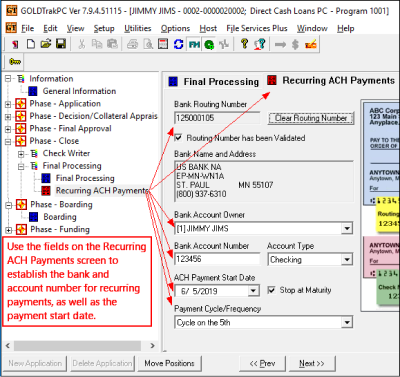400x377 pixels.
Task: Click the gold key icon
Action: (15, 62)
